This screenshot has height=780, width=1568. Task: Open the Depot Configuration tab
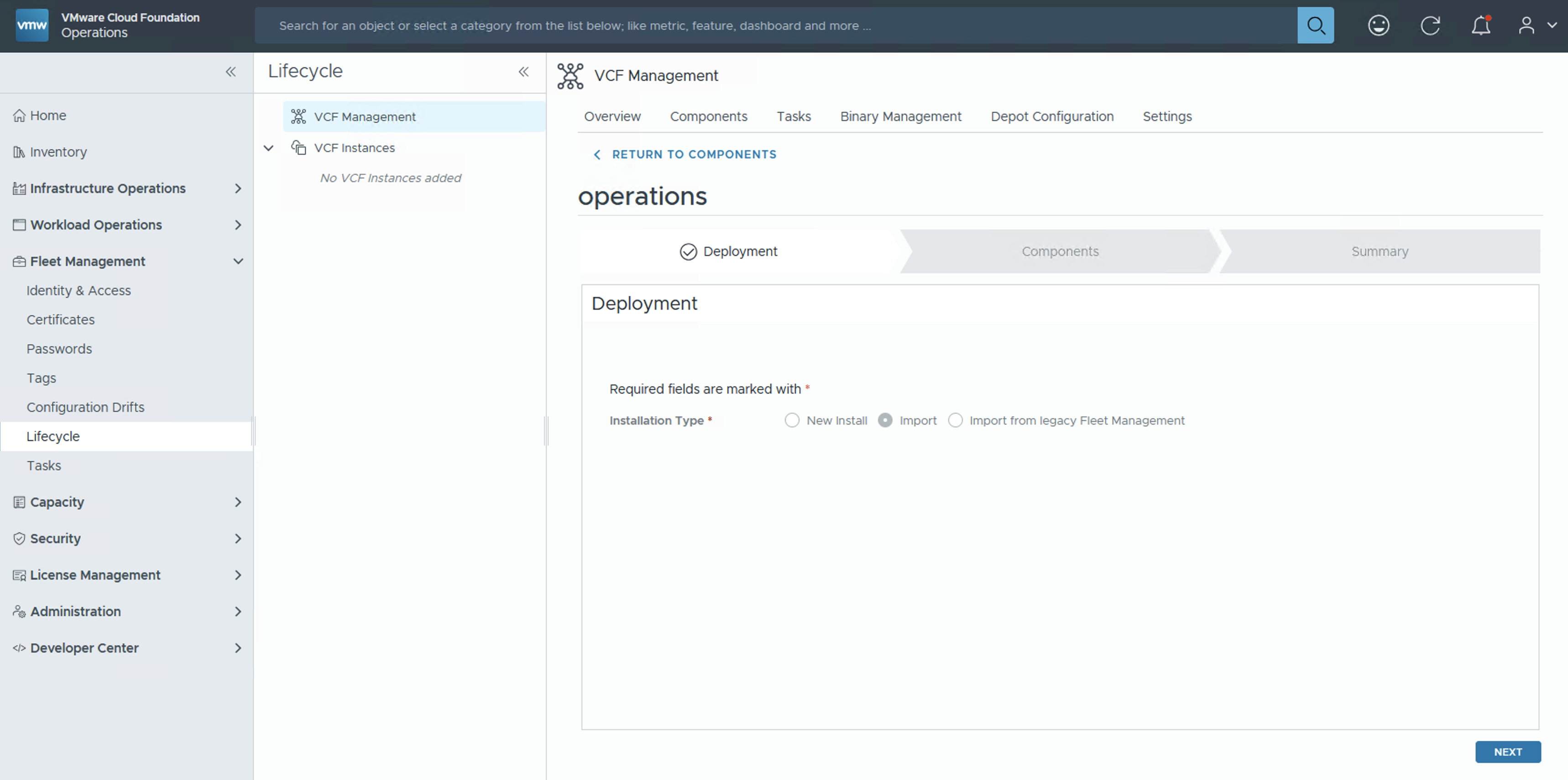coord(1051,116)
